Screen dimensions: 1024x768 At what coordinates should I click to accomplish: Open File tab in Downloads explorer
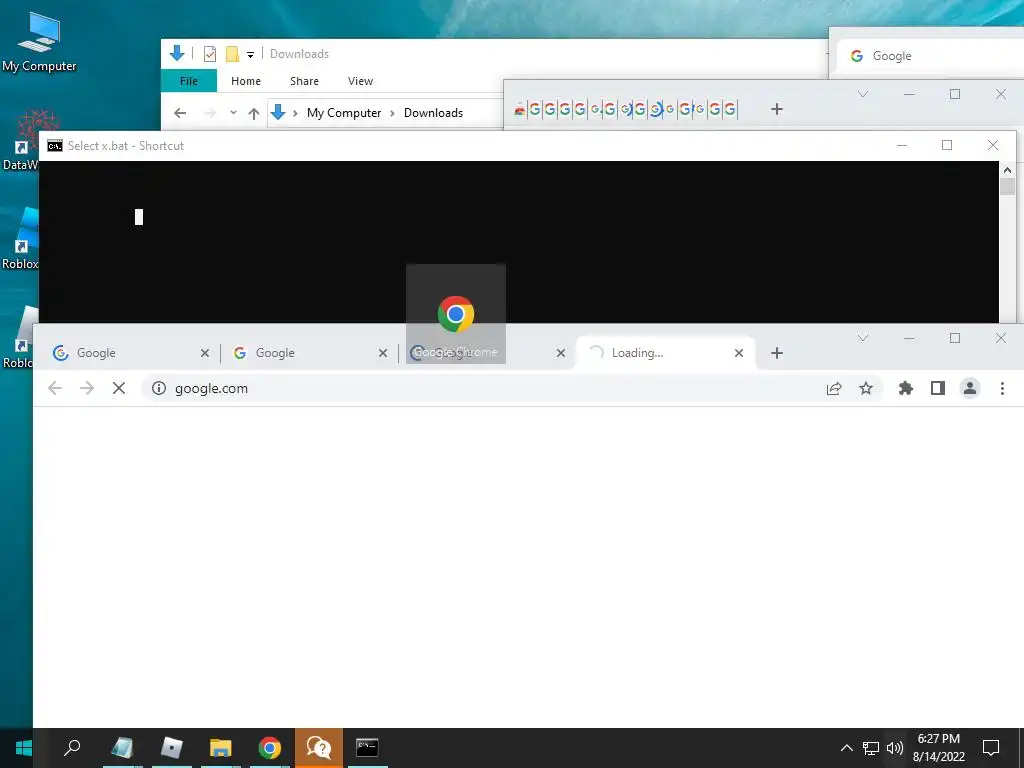click(x=189, y=81)
